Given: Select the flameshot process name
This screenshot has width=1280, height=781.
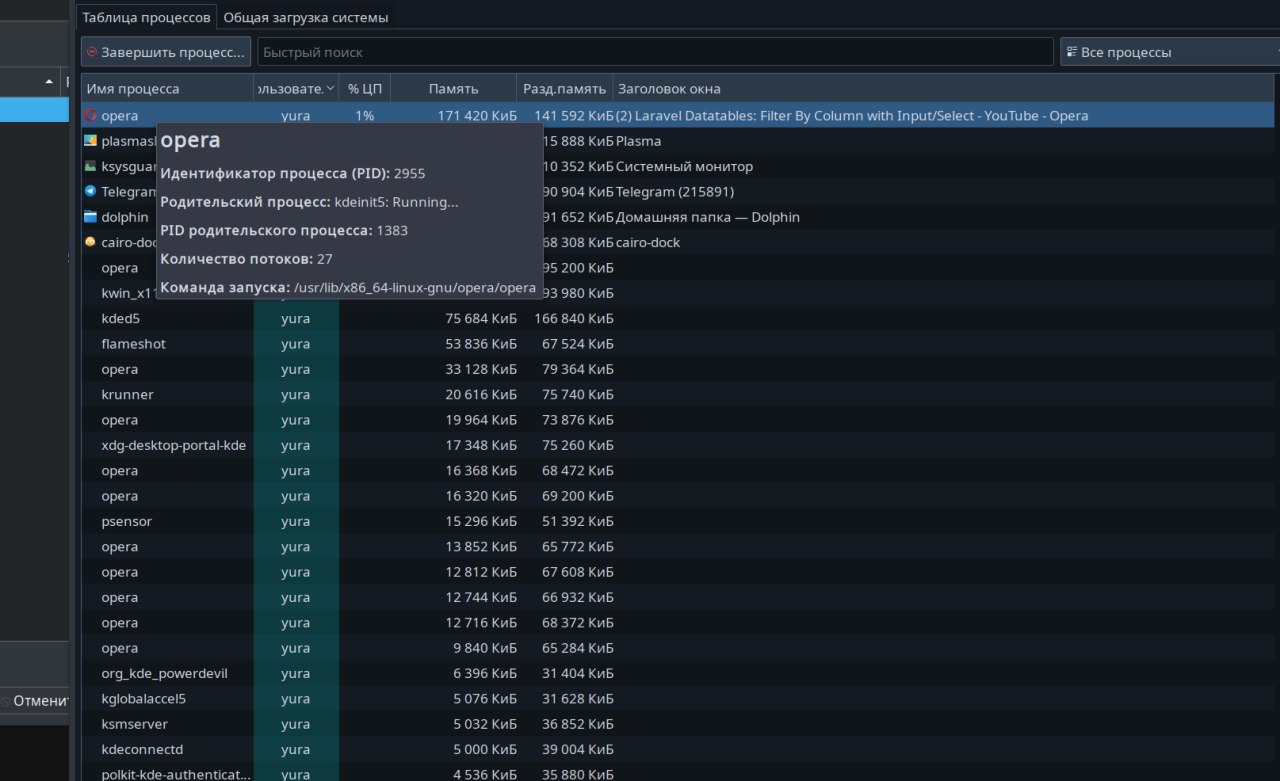Looking at the screenshot, I should click(x=134, y=344).
